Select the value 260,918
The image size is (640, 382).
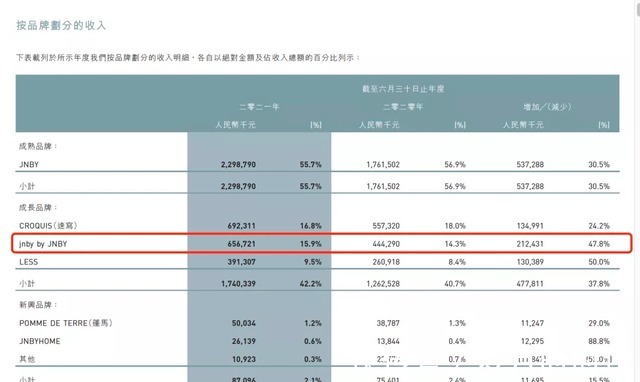tap(386, 262)
